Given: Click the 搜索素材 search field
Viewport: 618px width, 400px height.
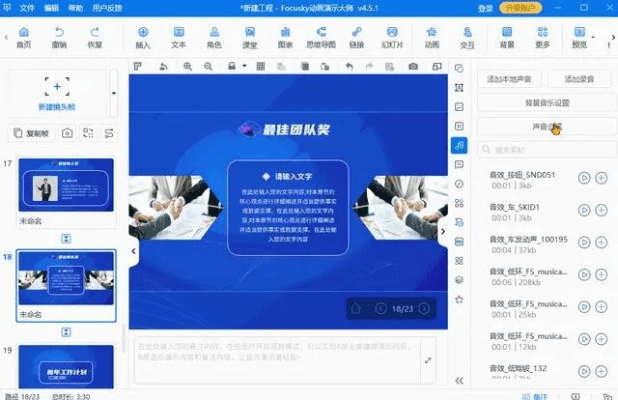Looking at the screenshot, I should click(547, 150).
